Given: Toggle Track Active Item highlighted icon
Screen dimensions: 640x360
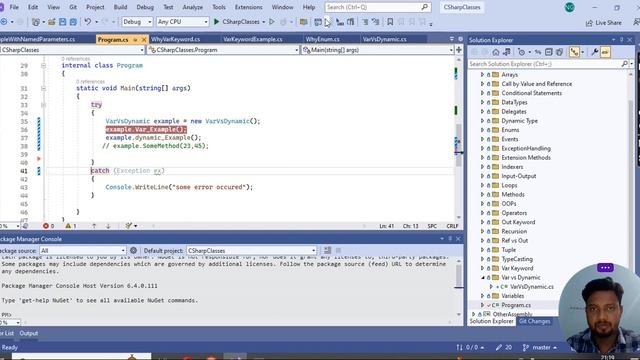Looking at the screenshot, I should pos(574,52).
